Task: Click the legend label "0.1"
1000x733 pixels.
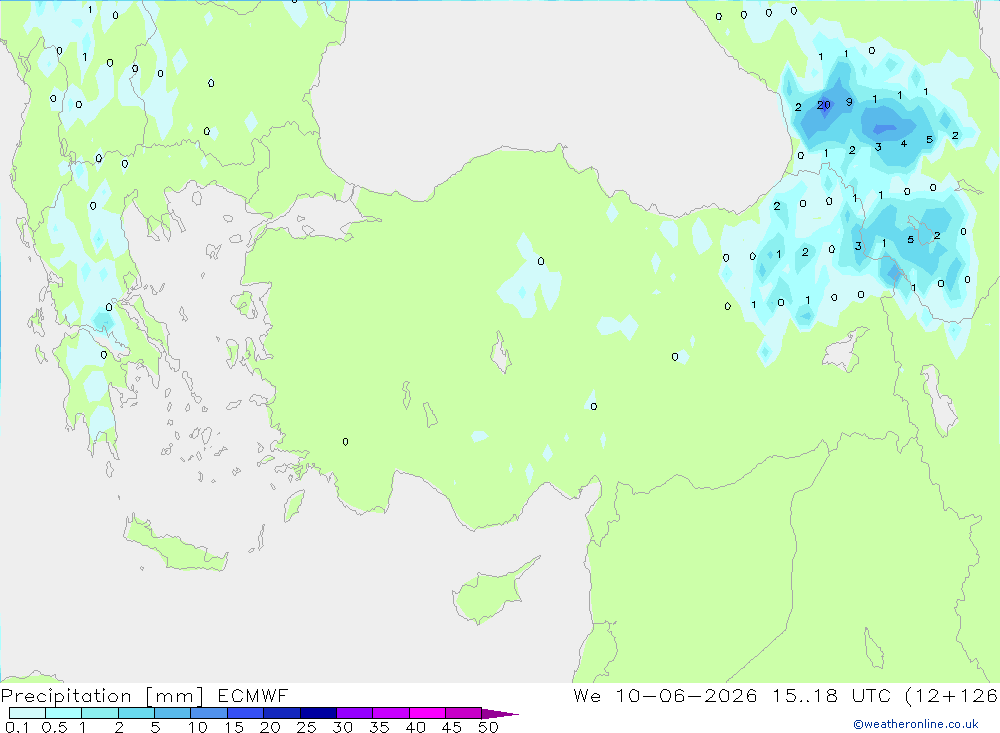Action: pos(17,727)
